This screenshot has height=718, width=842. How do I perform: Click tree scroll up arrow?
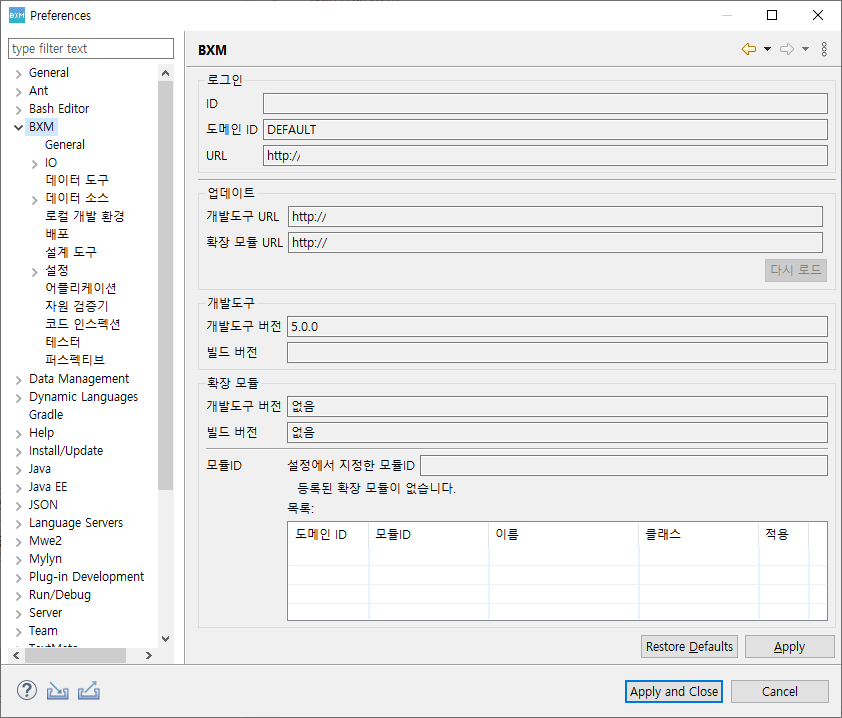[165, 73]
